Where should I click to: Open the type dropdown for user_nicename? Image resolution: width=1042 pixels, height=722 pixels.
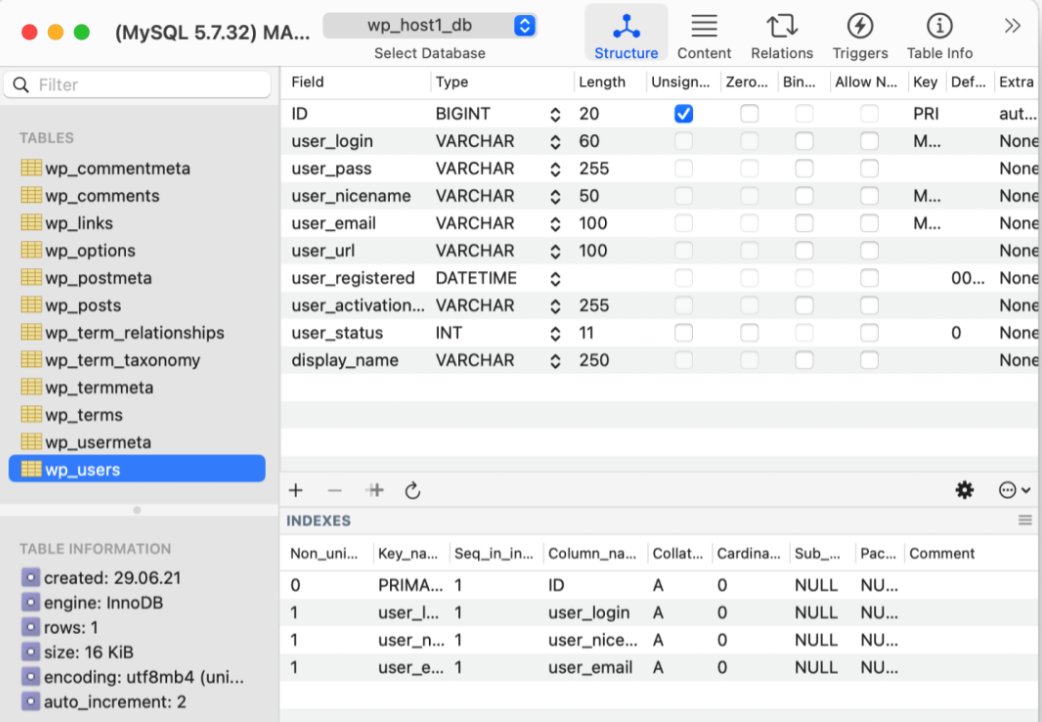555,196
